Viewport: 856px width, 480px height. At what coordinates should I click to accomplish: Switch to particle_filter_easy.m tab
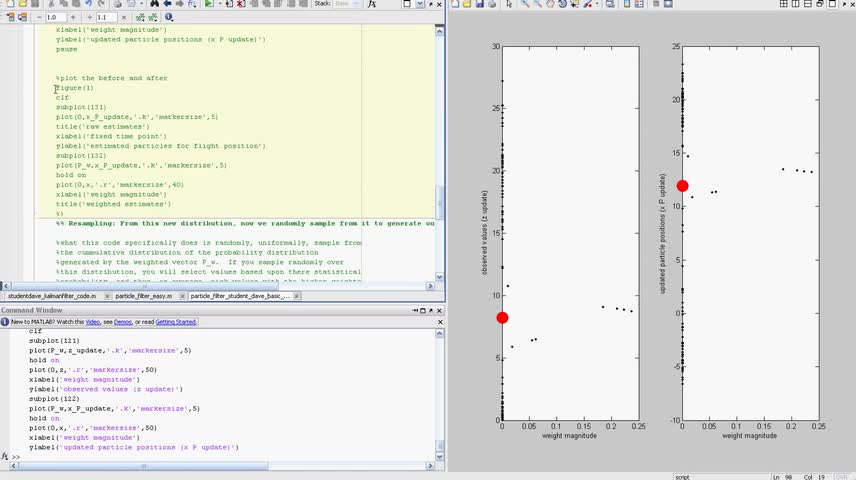(x=144, y=296)
